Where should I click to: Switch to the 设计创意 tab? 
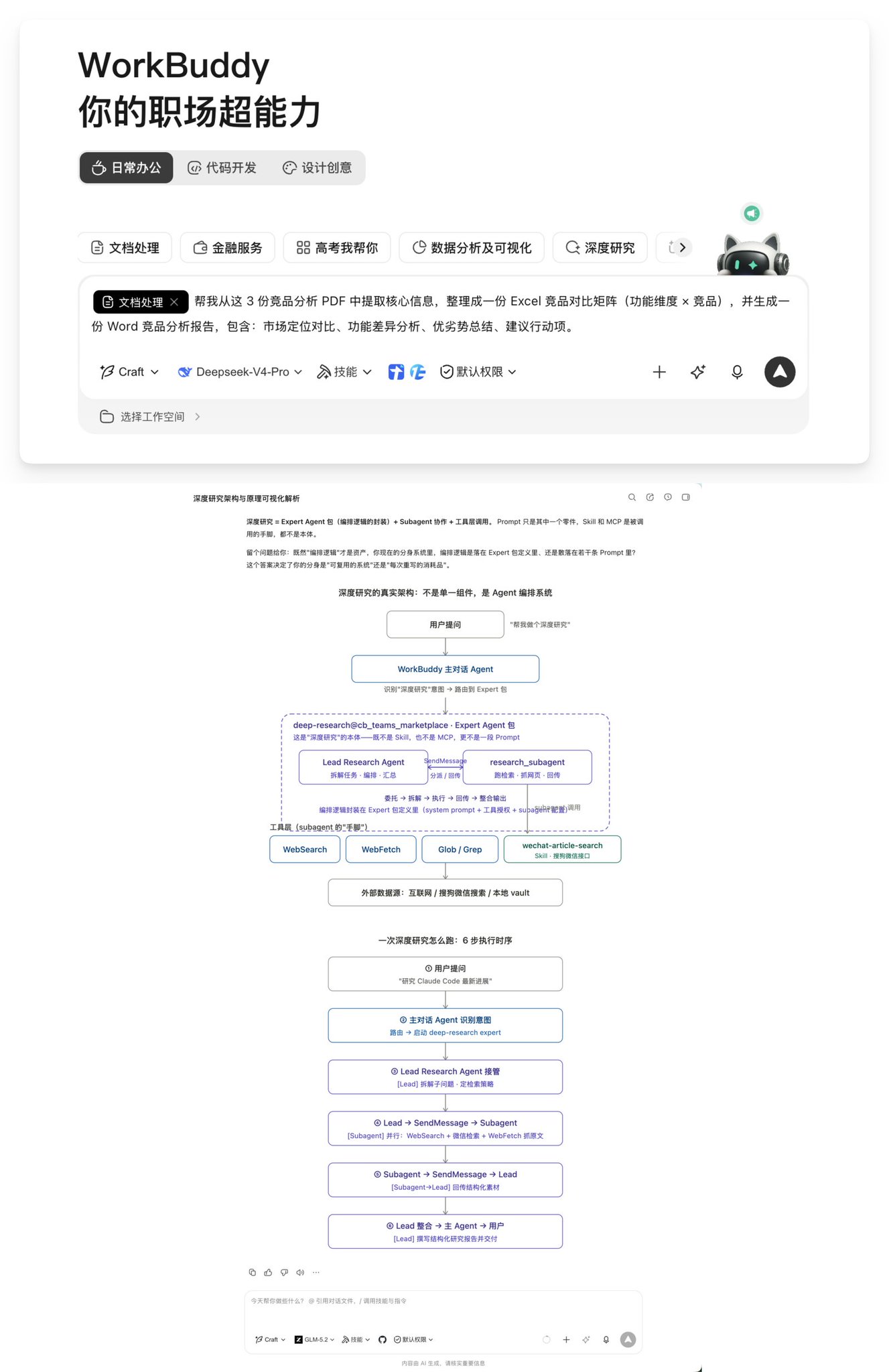click(x=318, y=167)
